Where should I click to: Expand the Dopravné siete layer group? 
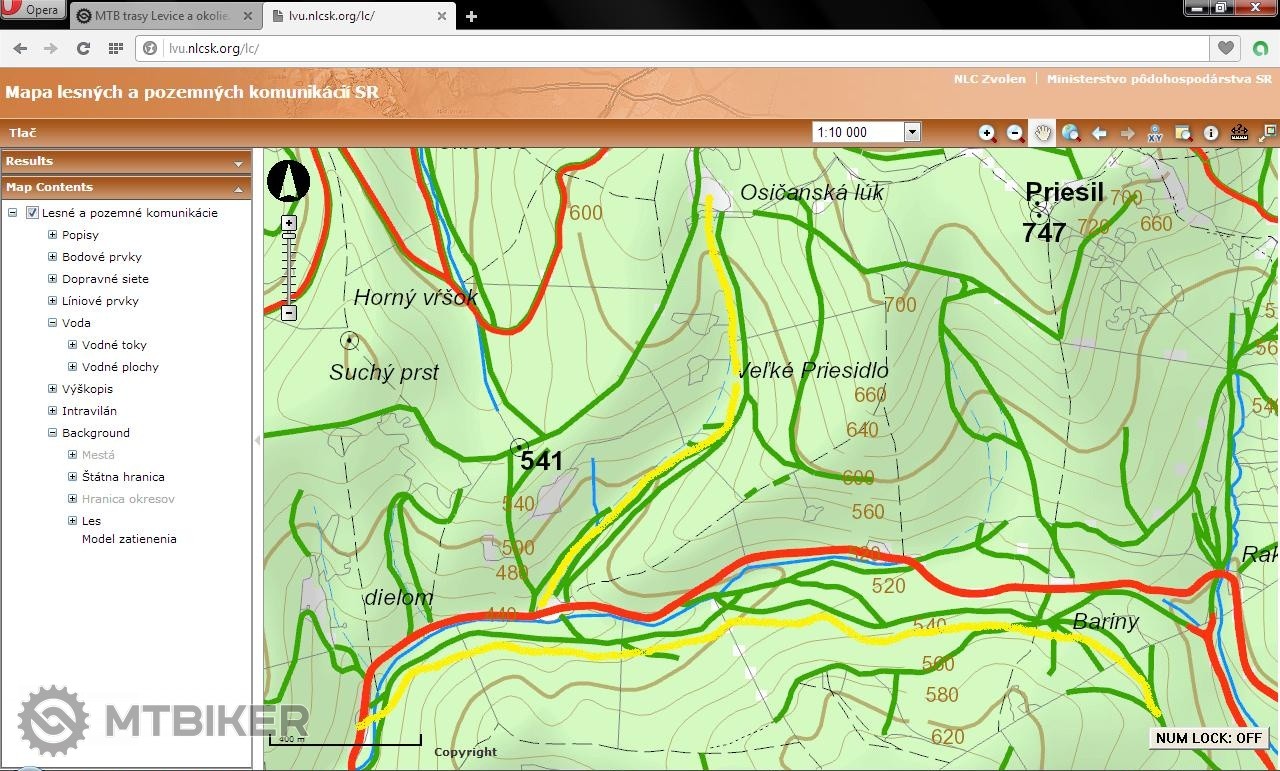[x=53, y=279]
